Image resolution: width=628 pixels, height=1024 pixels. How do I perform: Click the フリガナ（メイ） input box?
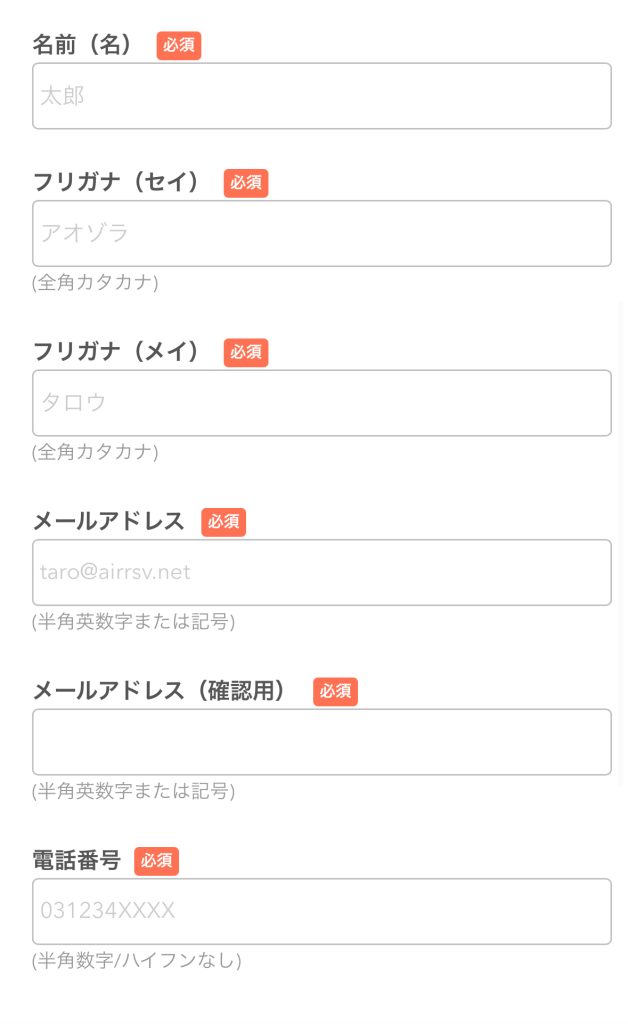pos(321,403)
